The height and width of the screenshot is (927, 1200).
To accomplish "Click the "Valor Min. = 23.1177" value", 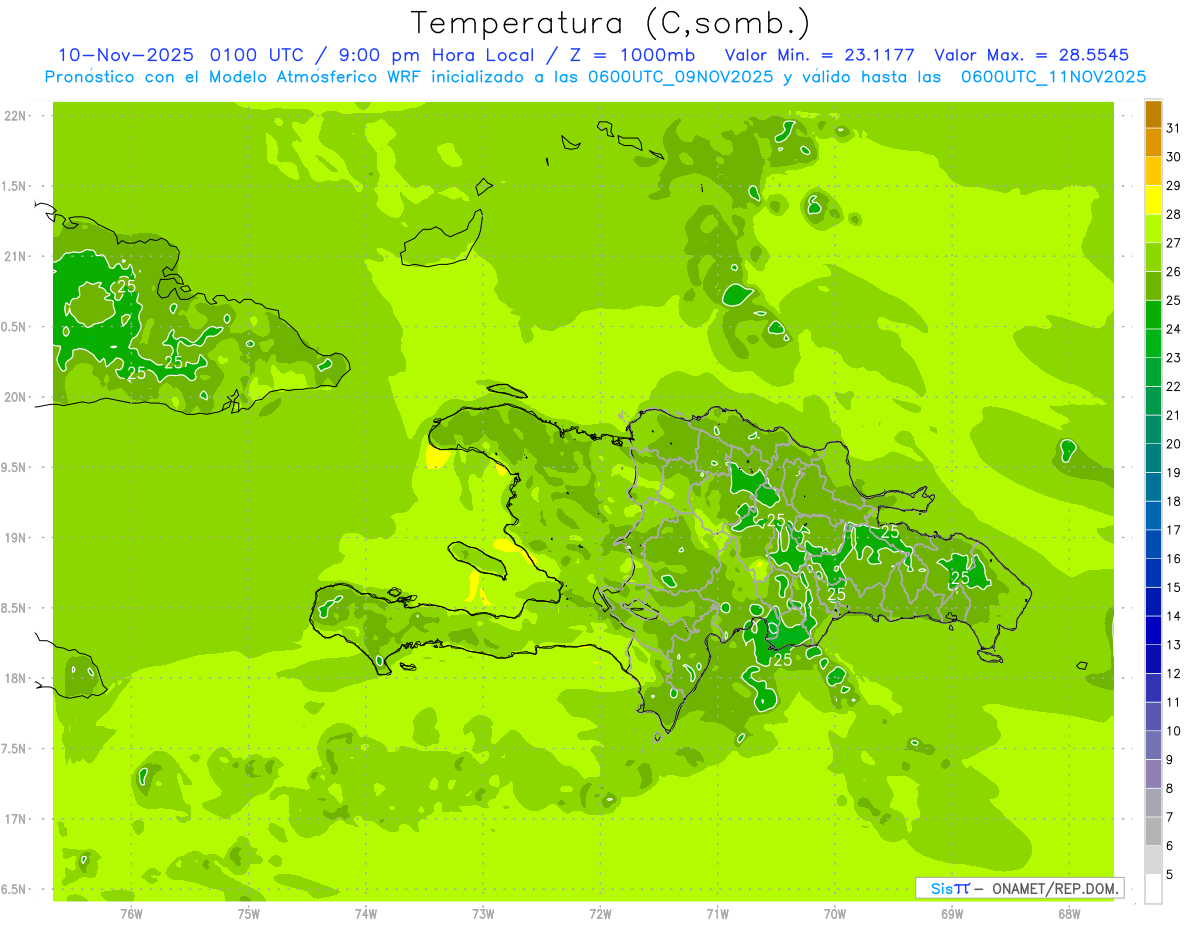I will point(819,55).
